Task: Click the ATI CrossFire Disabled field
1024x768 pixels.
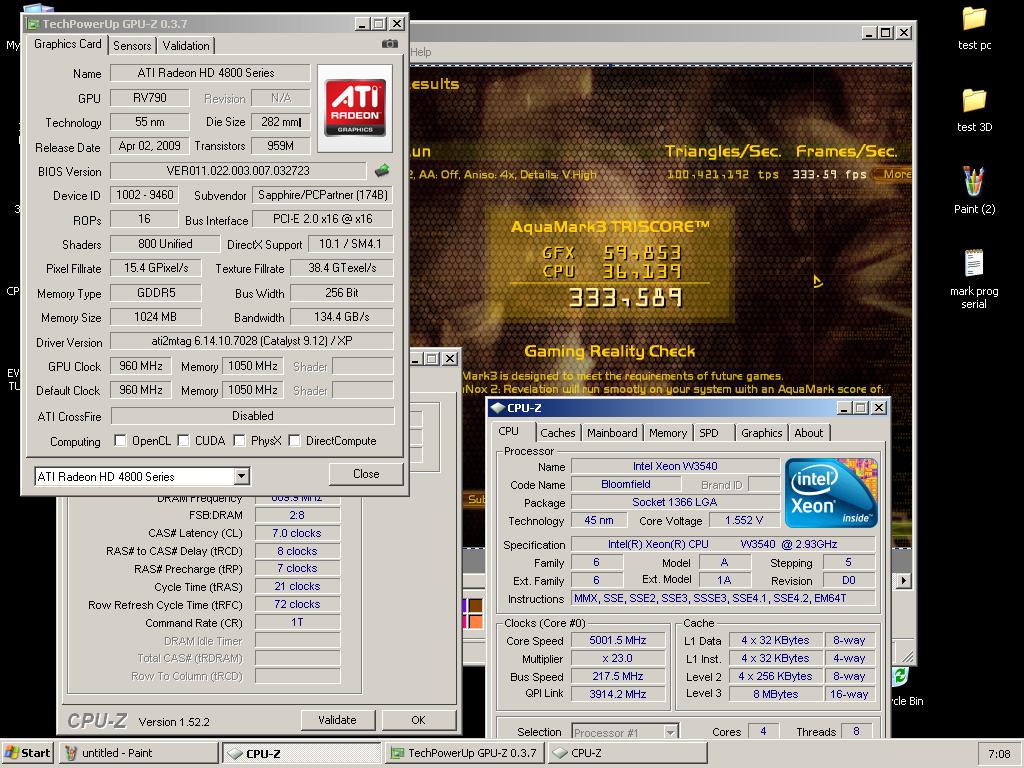Action: click(x=252, y=416)
